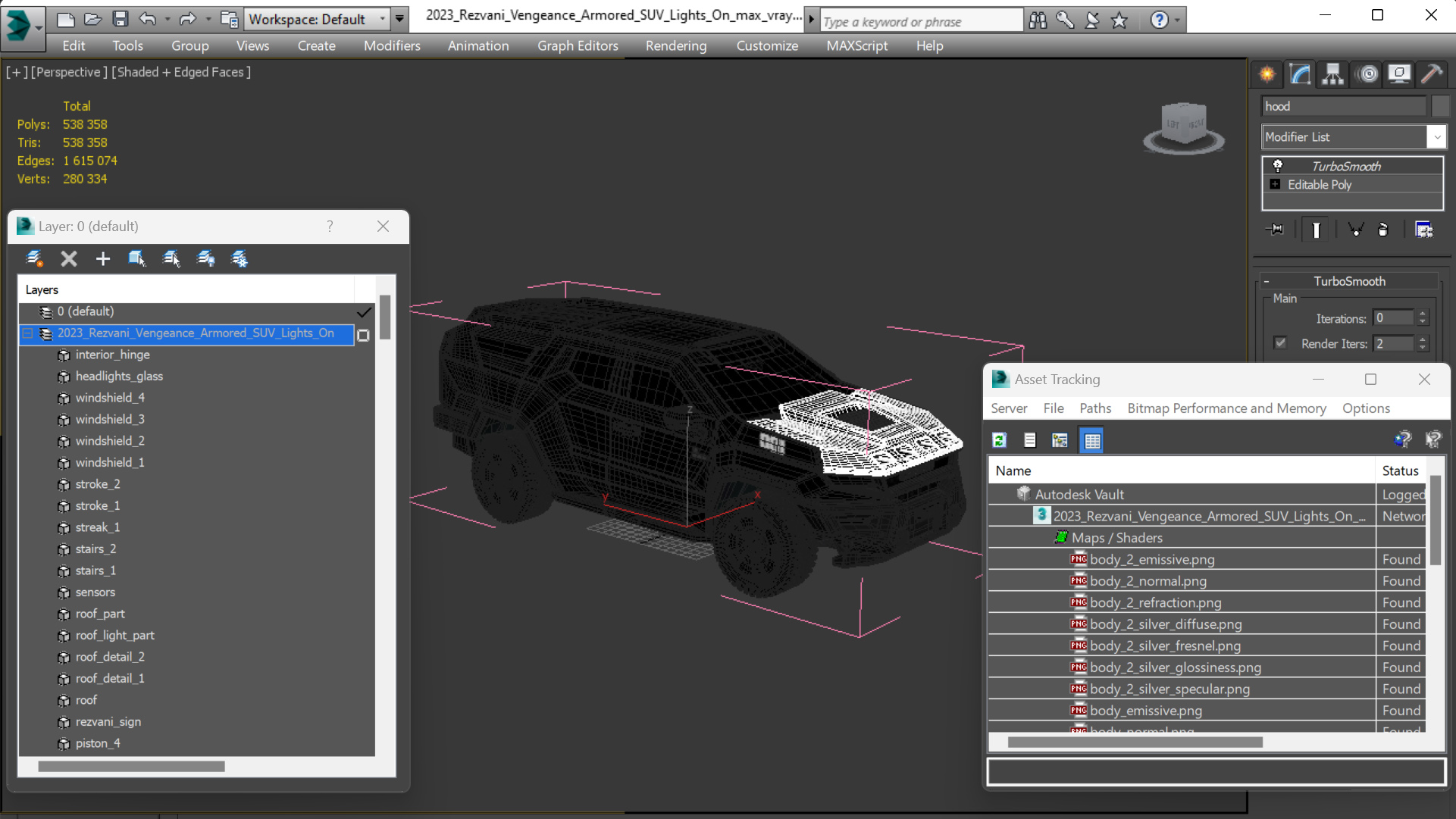This screenshot has height=819, width=1456.
Task: Click Layer dialog horizontal scrollbar
Action: click(131, 767)
